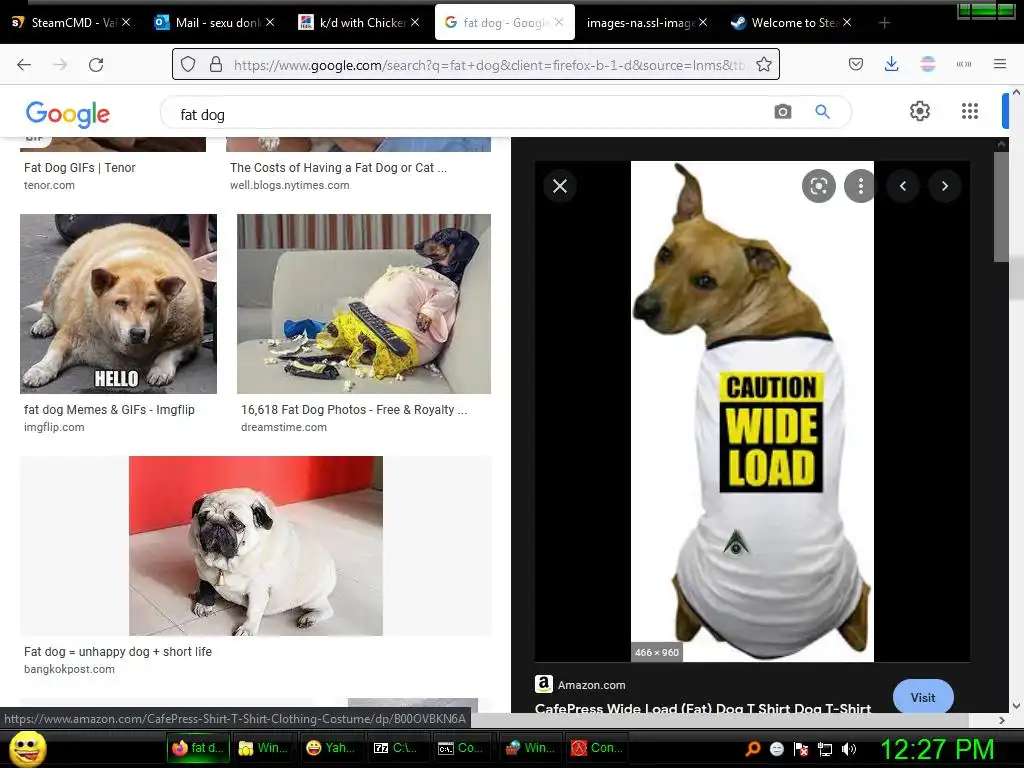Screen dimensions: 1024x768
Task: Click the page scrollbar down arrow
Action: pos(1016,705)
